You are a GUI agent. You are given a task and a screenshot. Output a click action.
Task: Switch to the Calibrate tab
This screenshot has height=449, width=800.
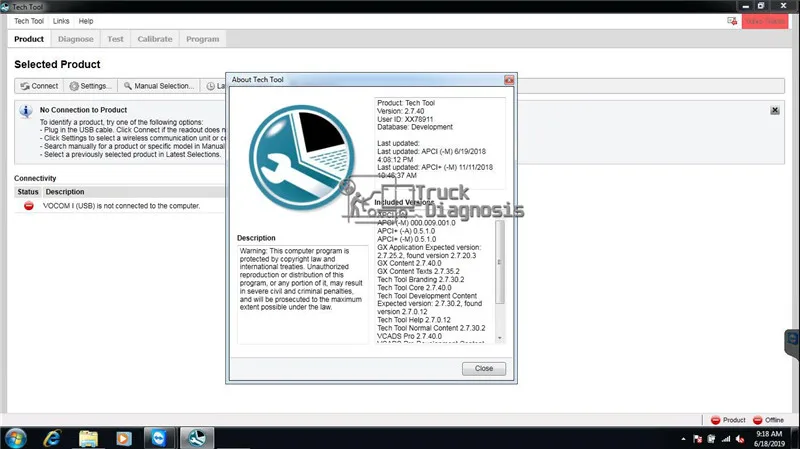tap(155, 39)
